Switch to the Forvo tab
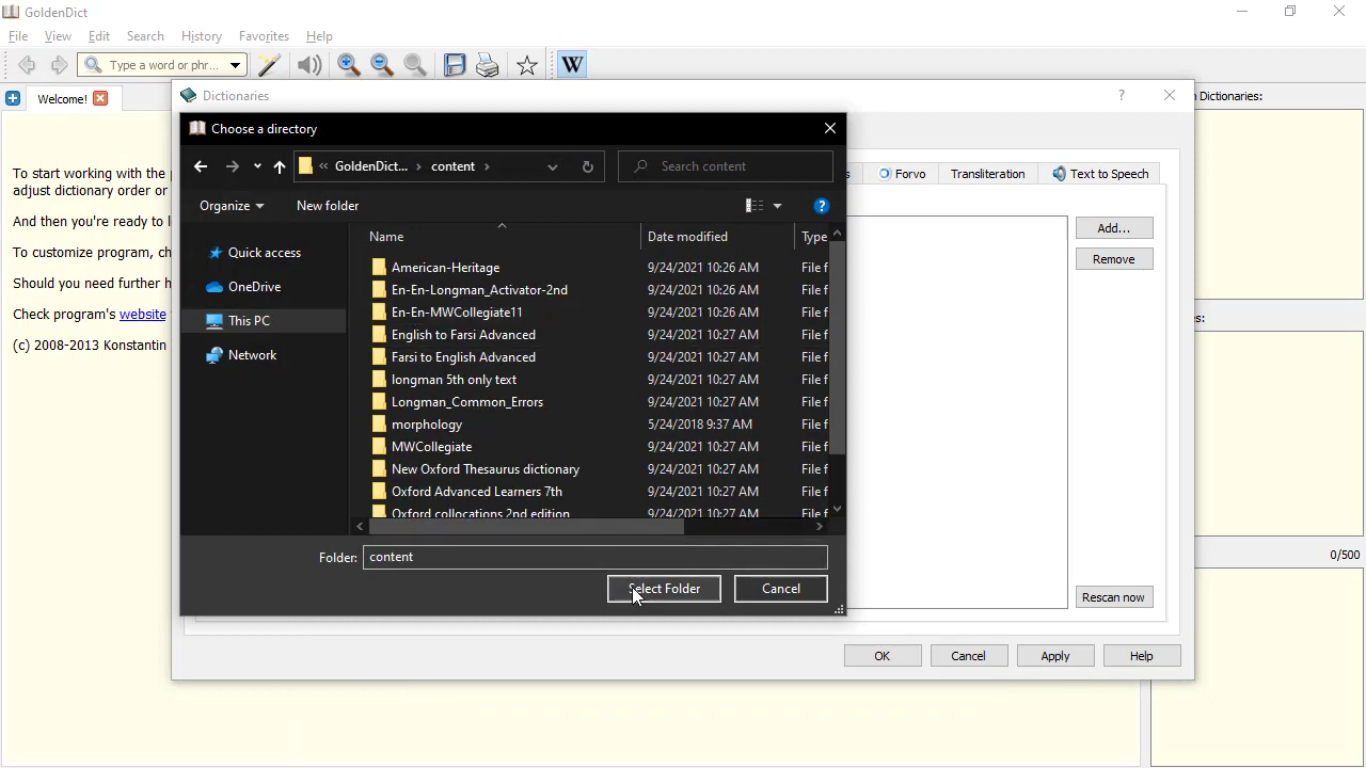1366x768 pixels. point(903,174)
